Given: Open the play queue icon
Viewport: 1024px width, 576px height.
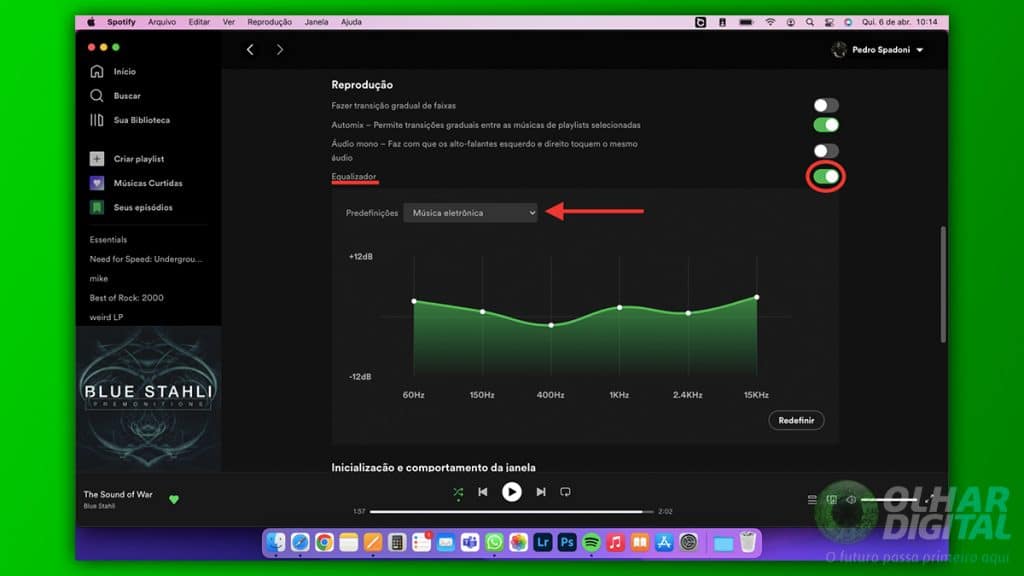Looking at the screenshot, I should point(812,500).
